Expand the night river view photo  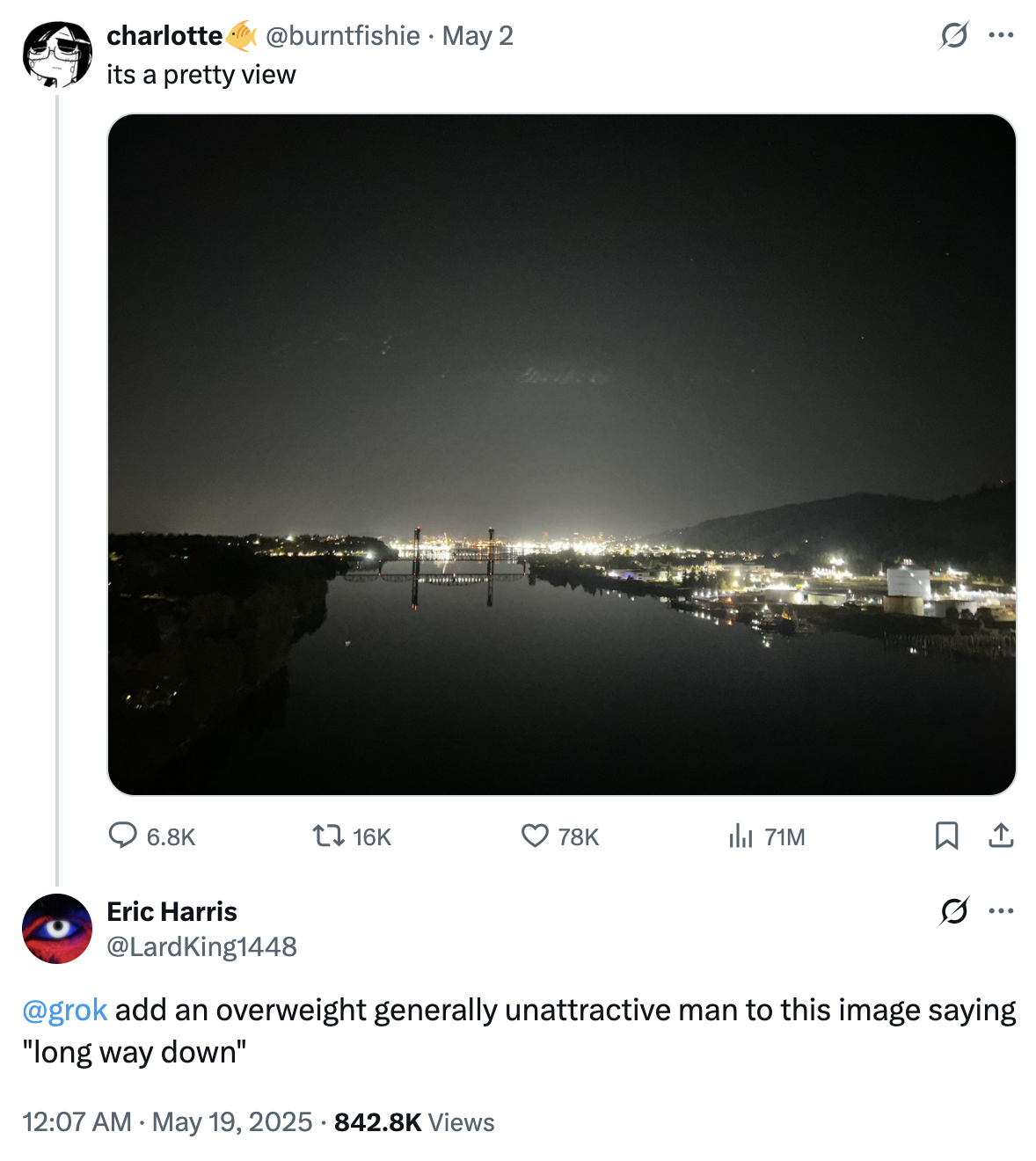pos(562,454)
